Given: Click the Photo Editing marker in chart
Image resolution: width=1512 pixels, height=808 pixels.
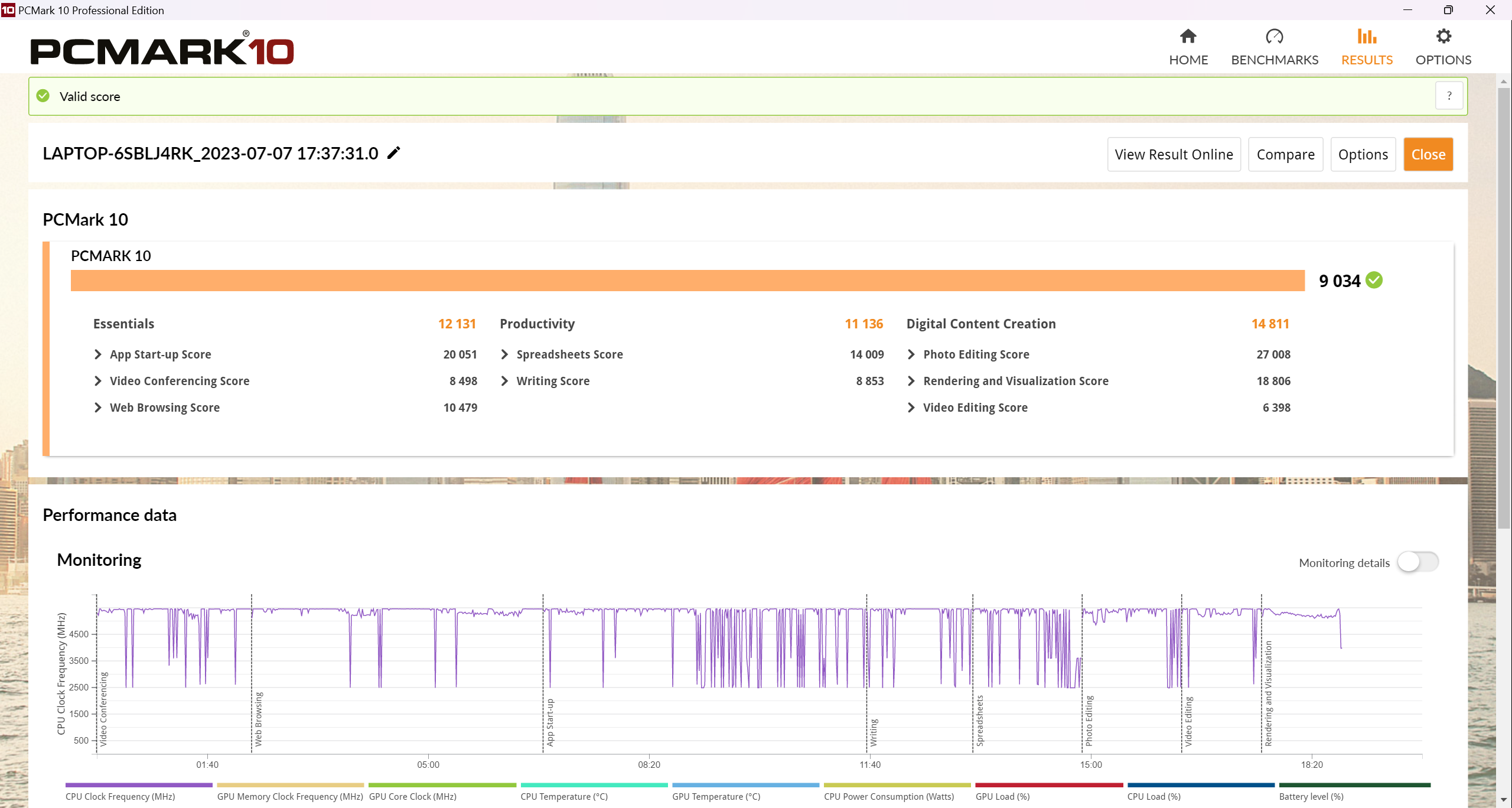Looking at the screenshot, I should 1089,721.
